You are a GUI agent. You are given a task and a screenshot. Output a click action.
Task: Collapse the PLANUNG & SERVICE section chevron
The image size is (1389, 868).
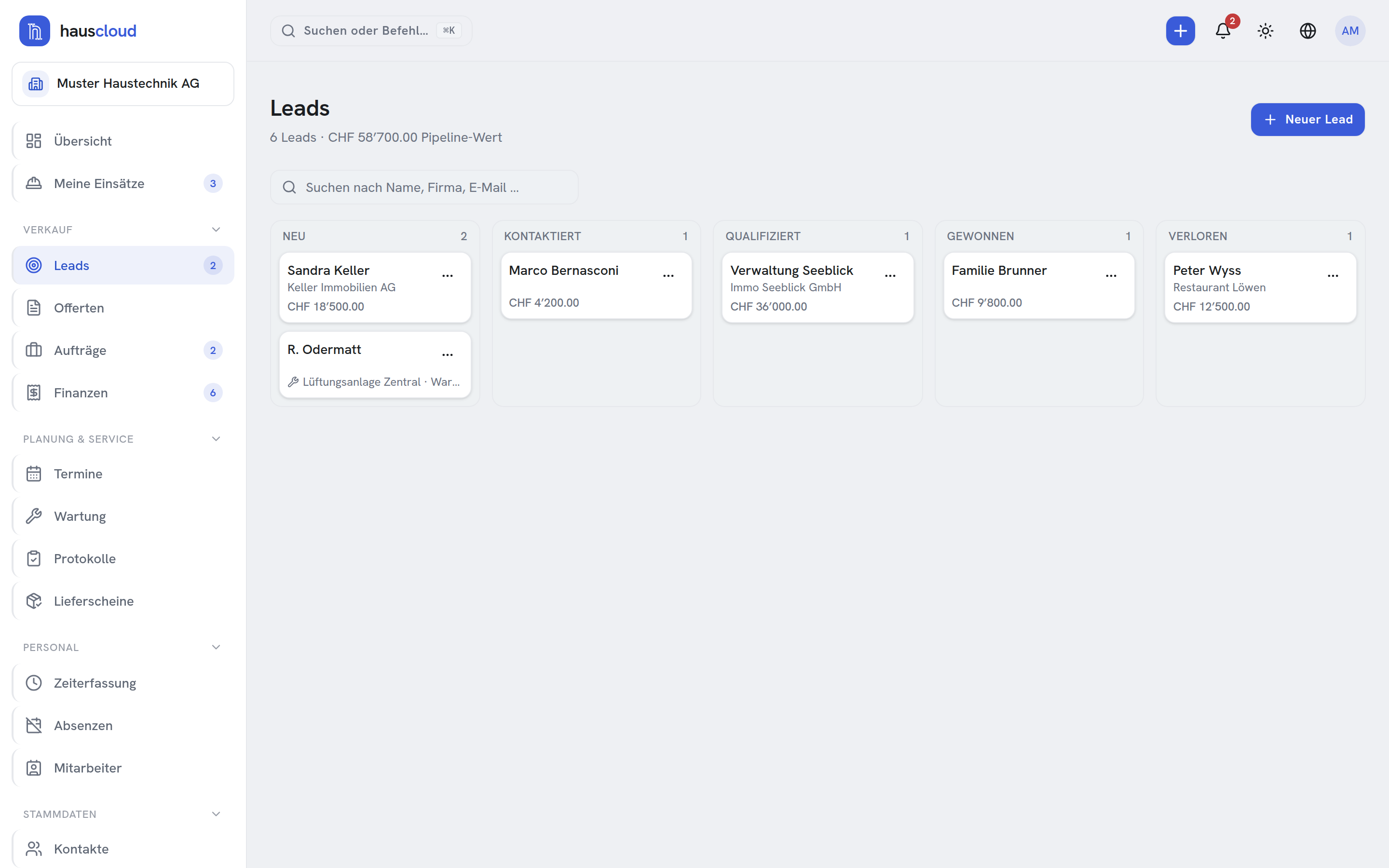[216, 439]
